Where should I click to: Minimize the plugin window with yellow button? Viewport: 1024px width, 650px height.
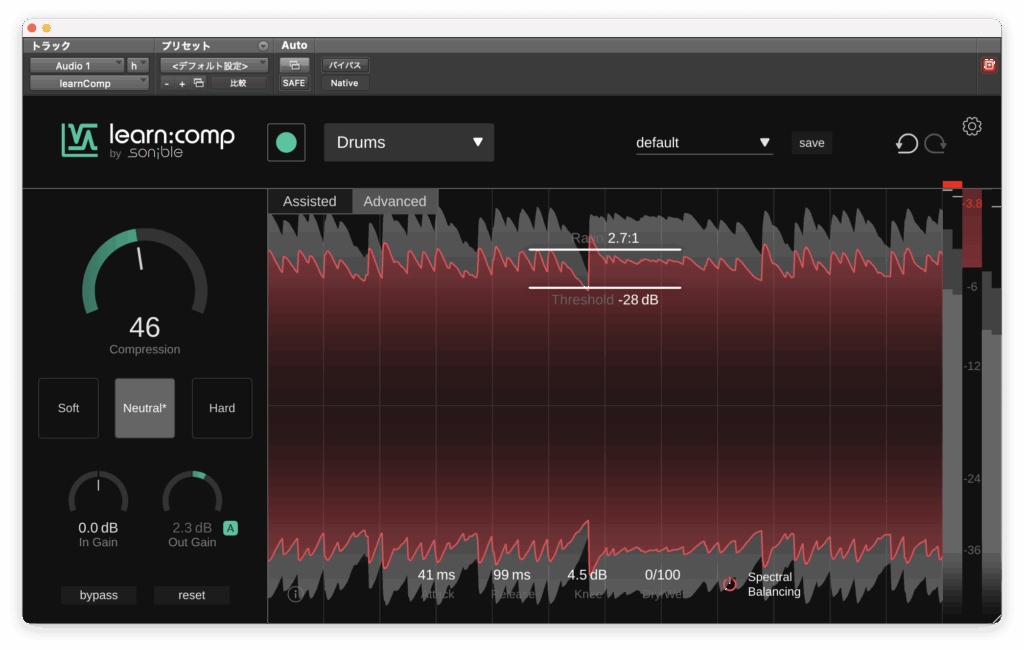[x=46, y=28]
